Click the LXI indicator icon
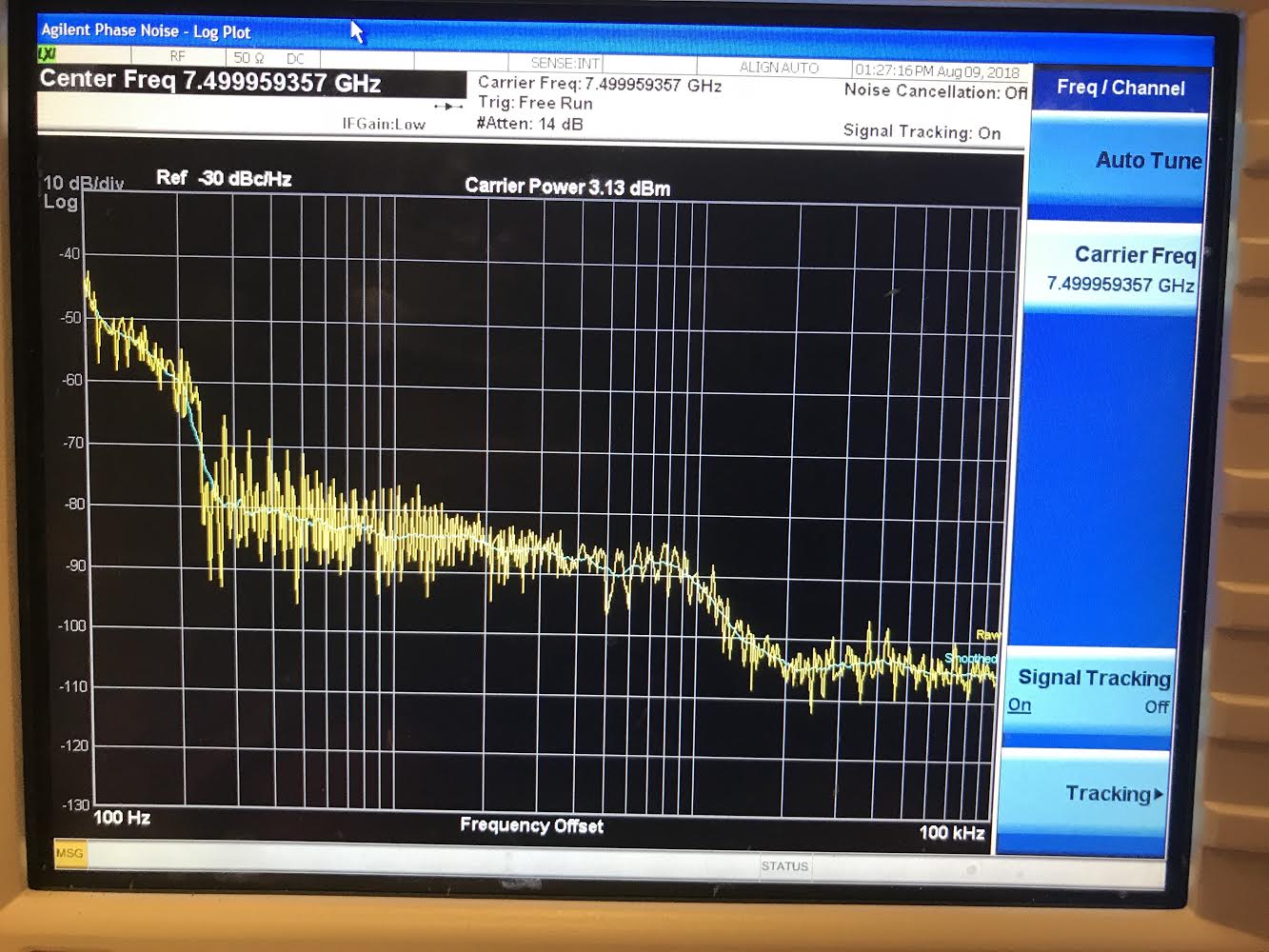The height and width of the screenshot is (952, 1269). [x=48, y=55]
